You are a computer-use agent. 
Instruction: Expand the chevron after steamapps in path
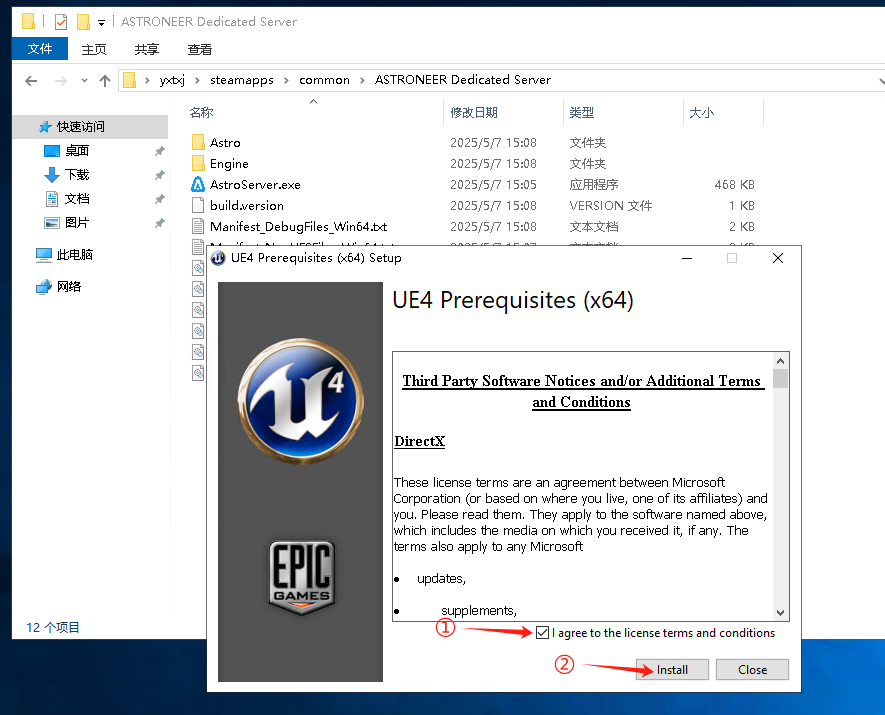(x=286, y=80)
